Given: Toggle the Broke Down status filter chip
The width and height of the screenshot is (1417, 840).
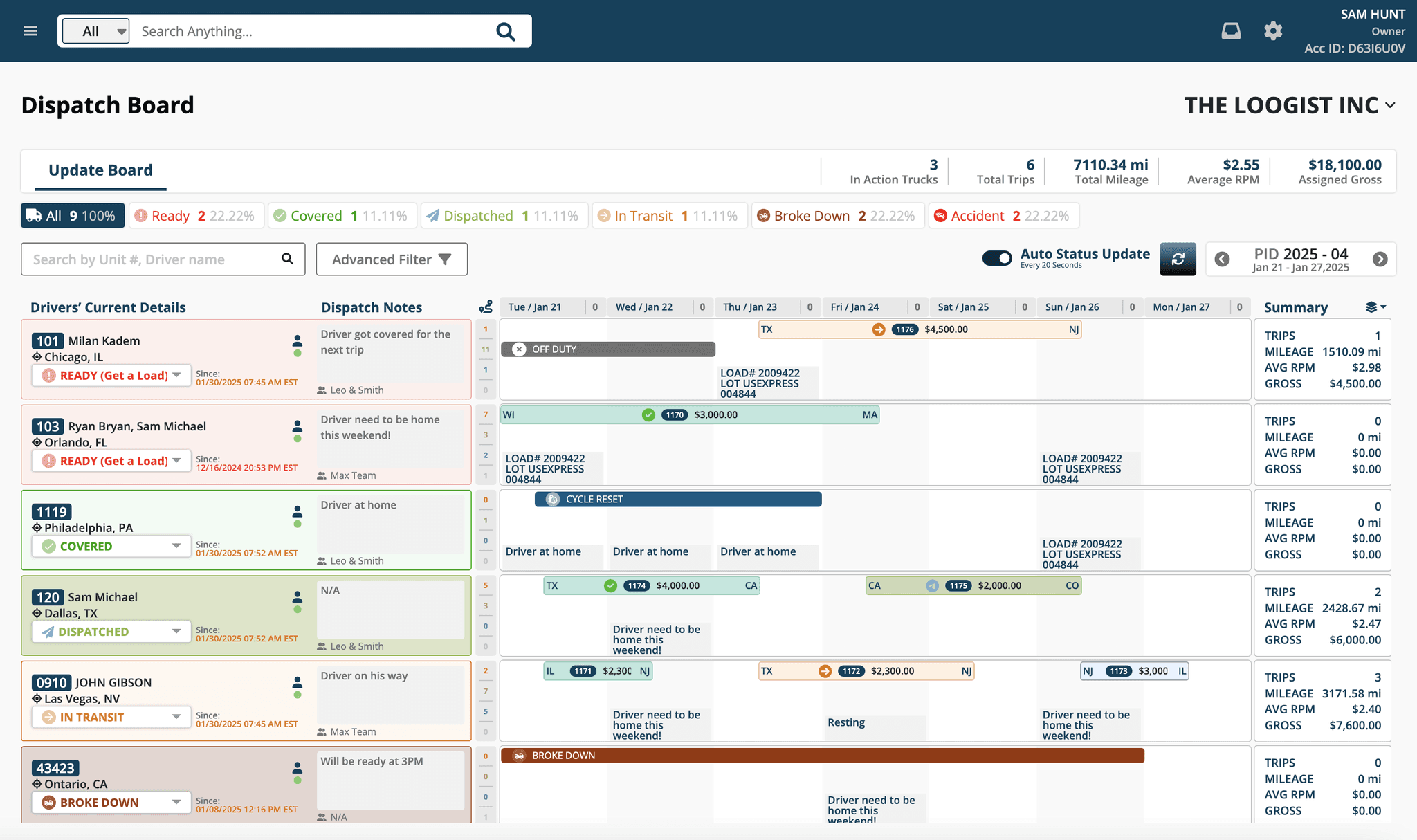Looking at the screenshot, I should 837,215.
